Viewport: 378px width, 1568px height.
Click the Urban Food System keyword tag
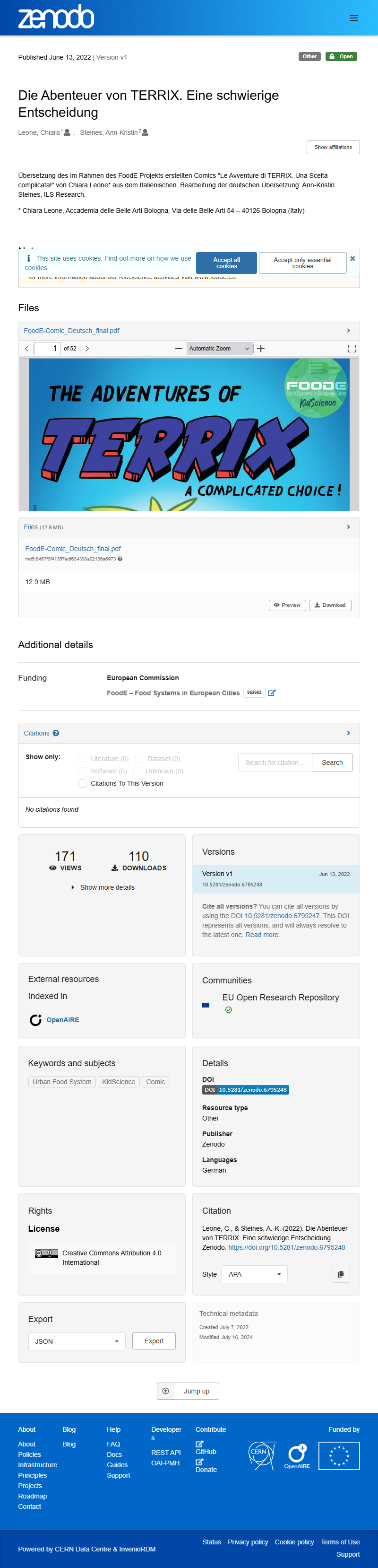click(x=62, y=1082)
